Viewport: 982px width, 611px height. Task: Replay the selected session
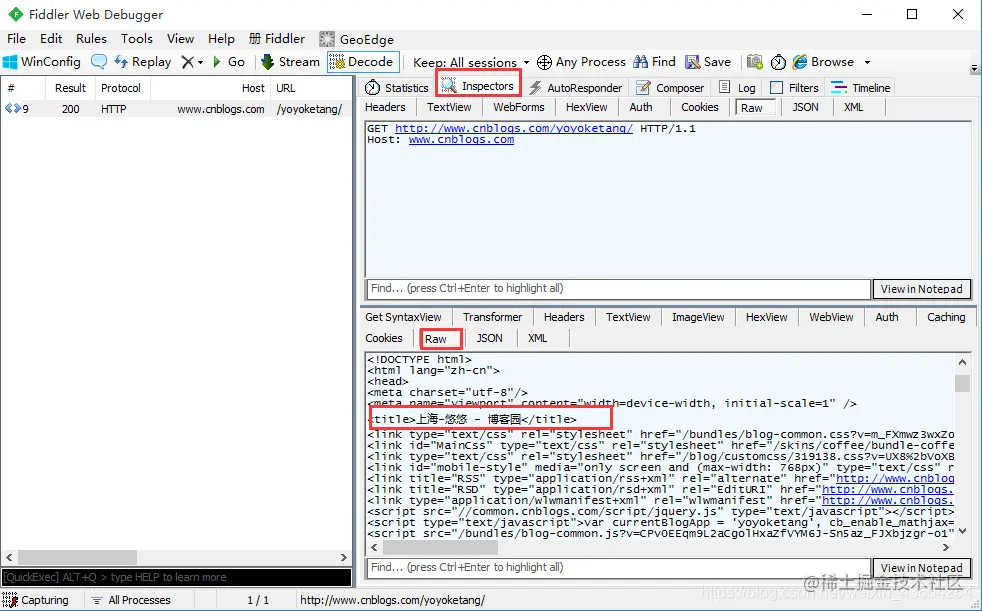click(143, 62)
